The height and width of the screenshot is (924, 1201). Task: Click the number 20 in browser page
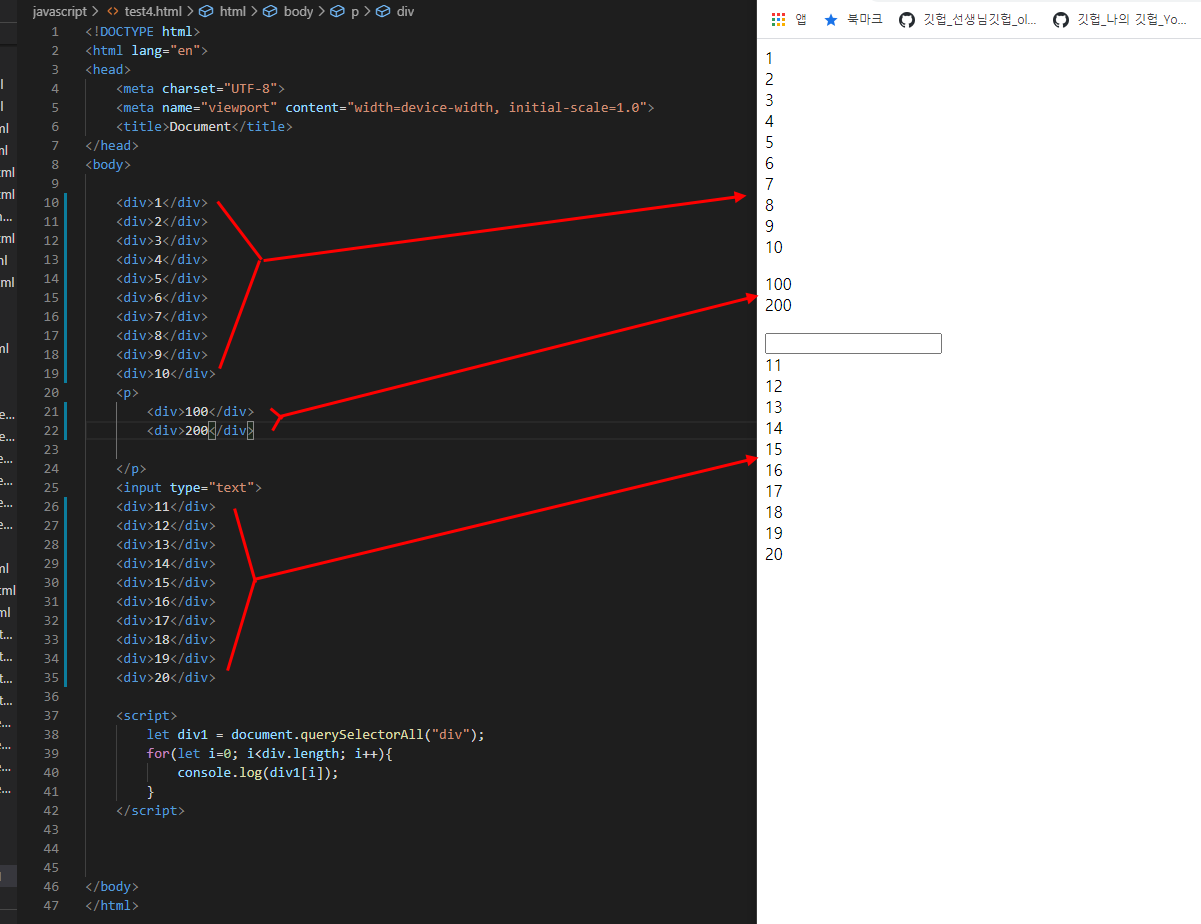point(774,554)
